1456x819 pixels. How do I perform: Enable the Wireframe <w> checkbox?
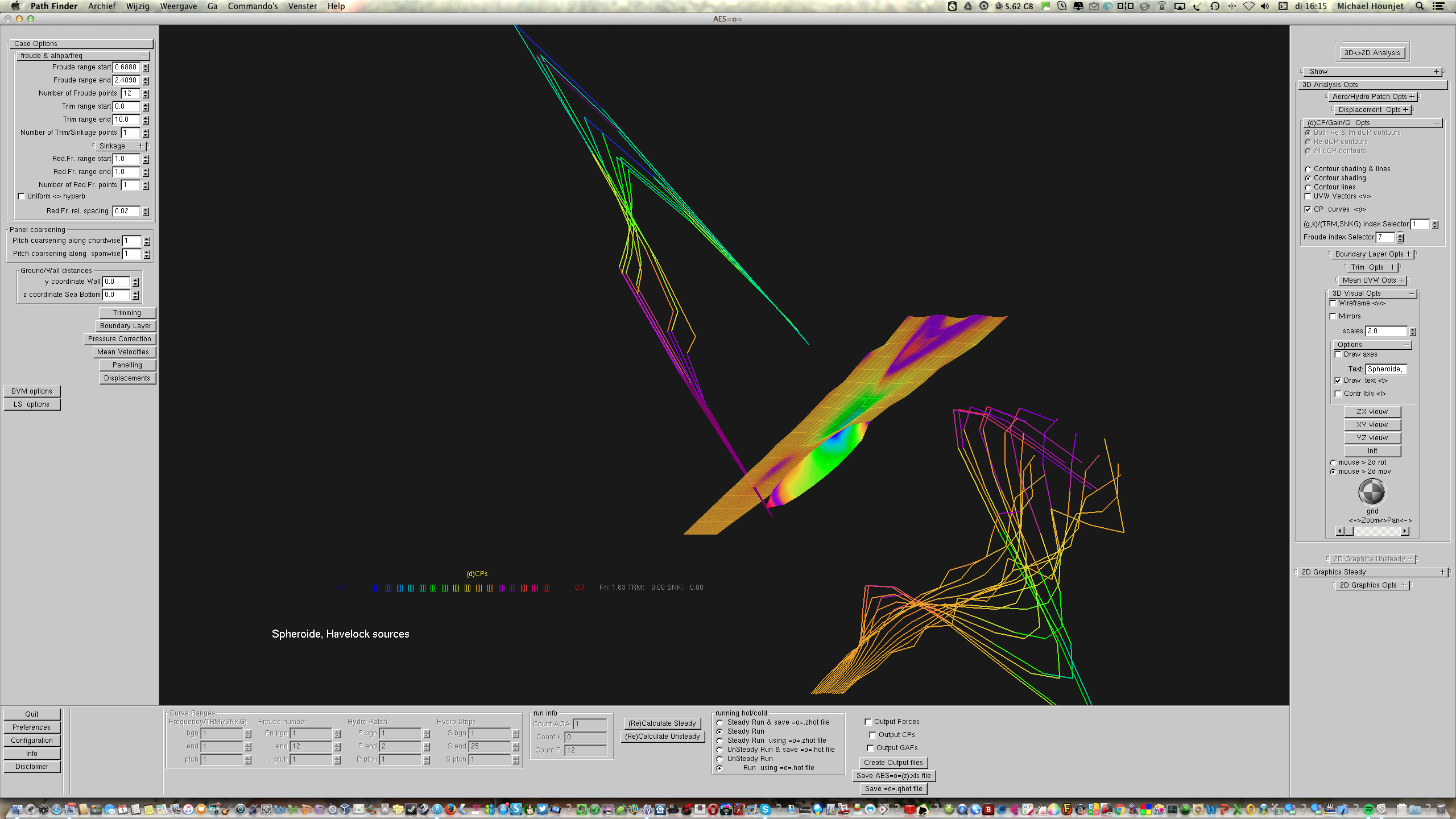[x=1333, y=303]
